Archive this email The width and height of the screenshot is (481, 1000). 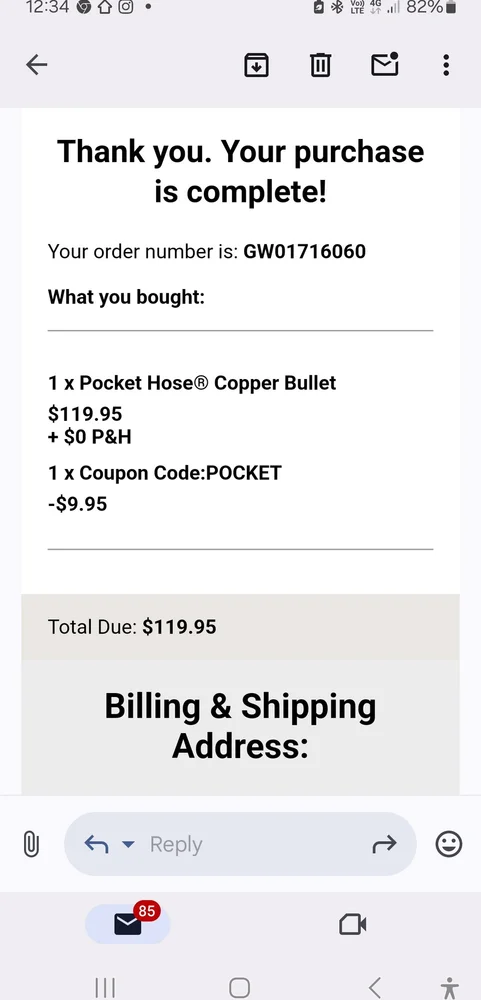[x=256, y=64]
